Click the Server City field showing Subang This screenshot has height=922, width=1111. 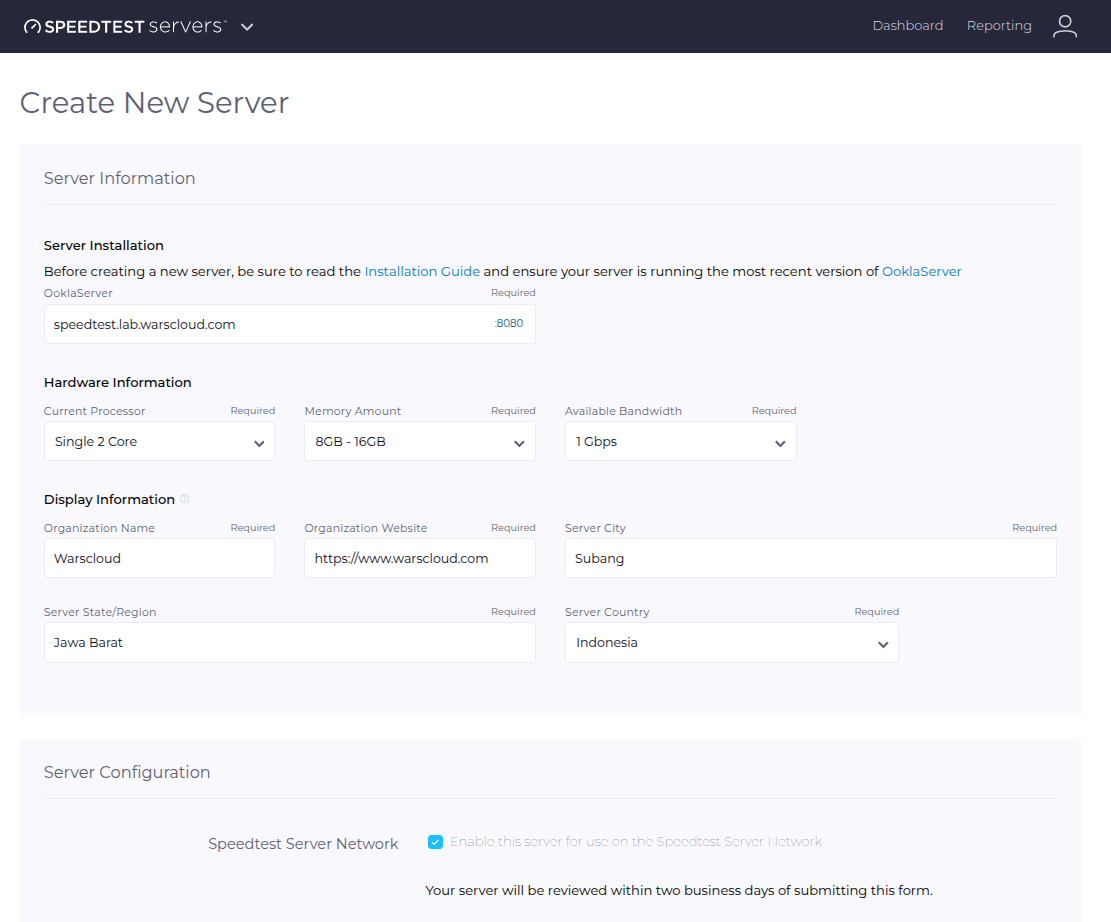click(x=810, y=558)
